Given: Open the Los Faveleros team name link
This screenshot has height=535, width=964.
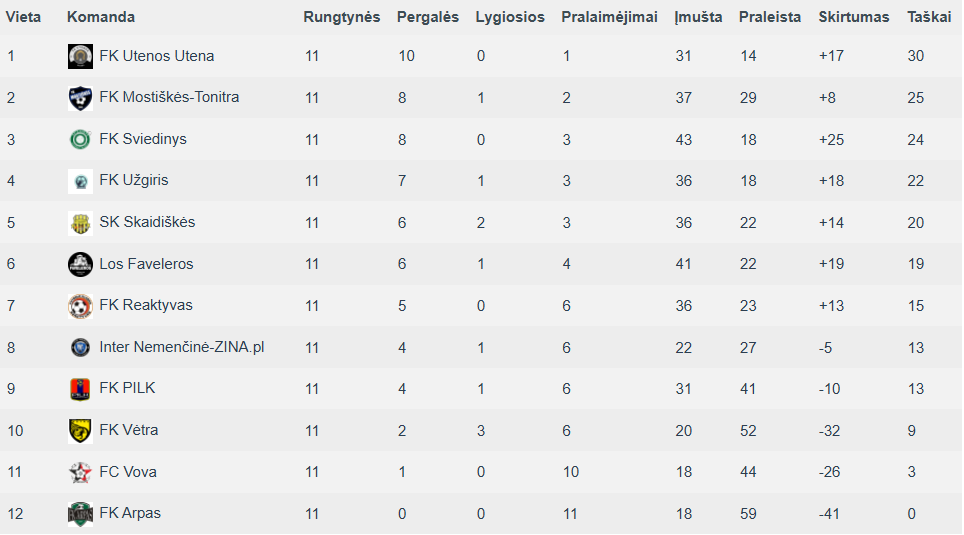Looking at the screenshot, I should coord(146,264).
